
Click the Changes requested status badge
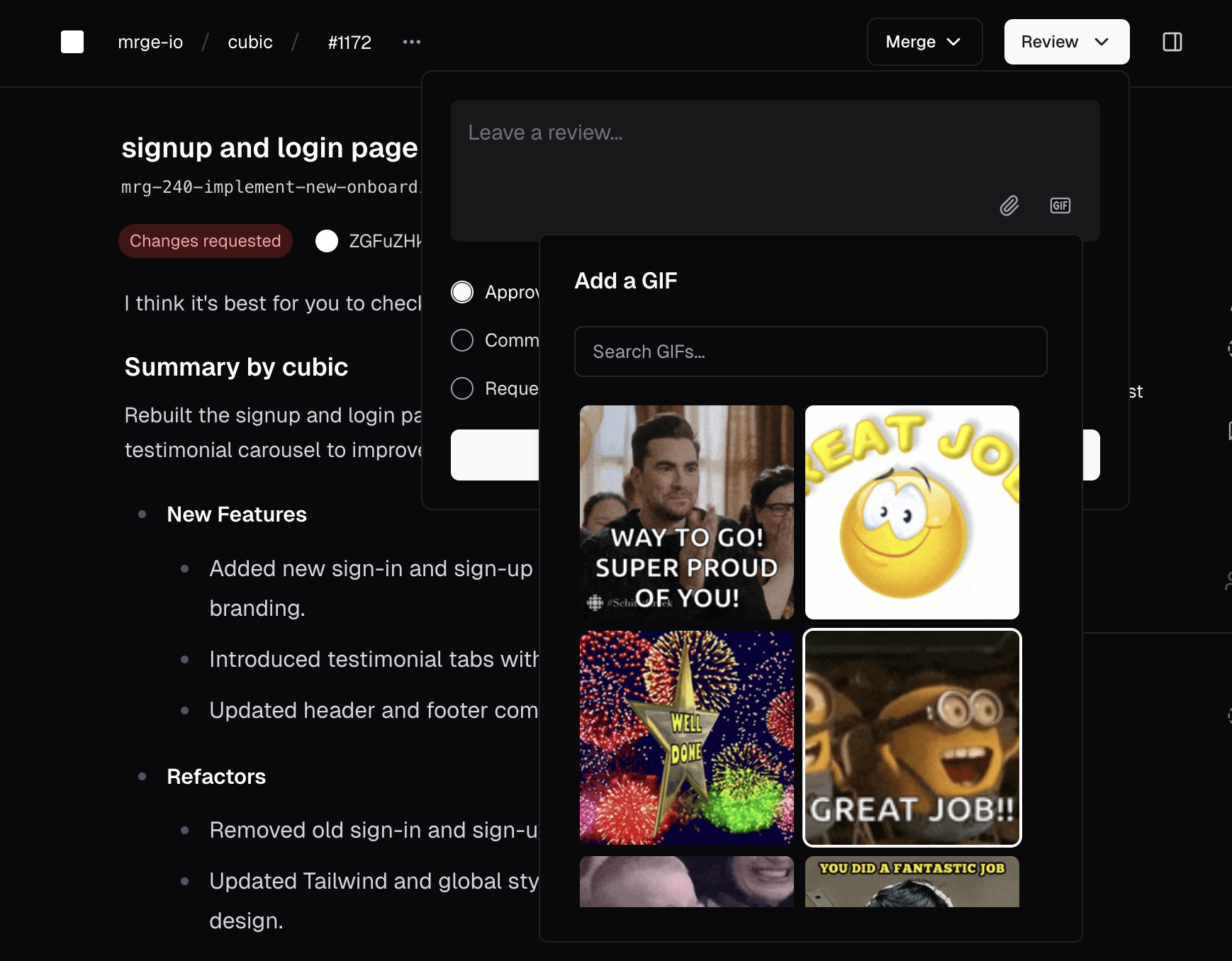pyautogui.click(x=205, y=241)
